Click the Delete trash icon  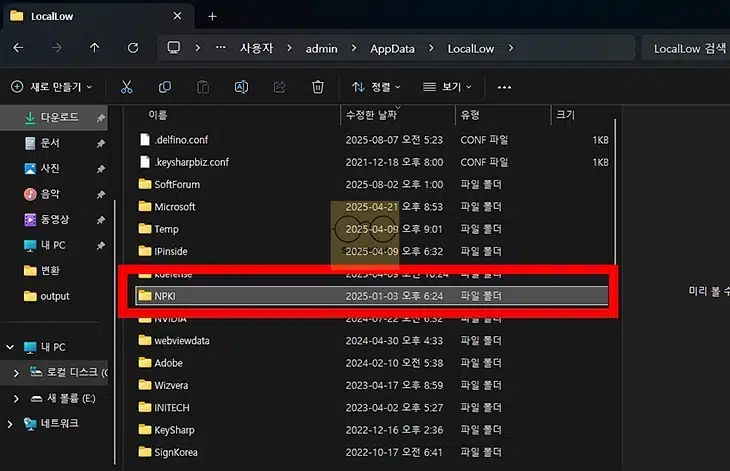[318, 87]
